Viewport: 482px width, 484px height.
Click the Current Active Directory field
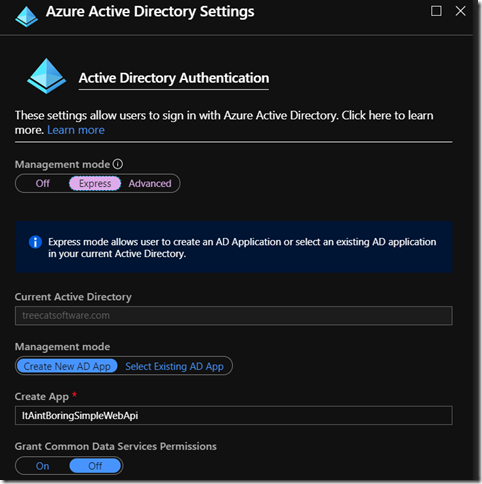(234, 315)
